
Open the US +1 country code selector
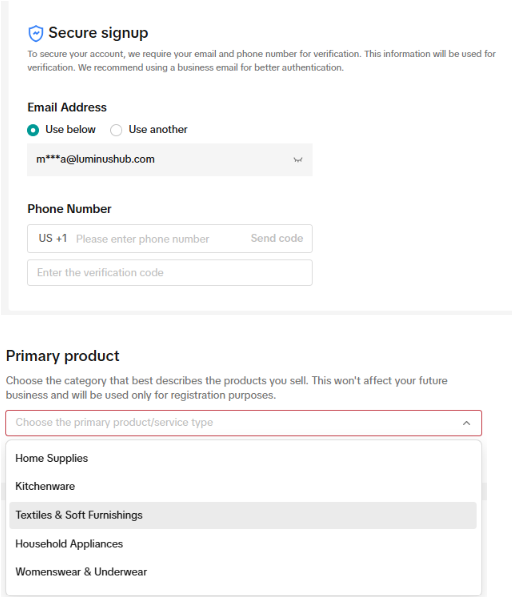click(53, 238)
